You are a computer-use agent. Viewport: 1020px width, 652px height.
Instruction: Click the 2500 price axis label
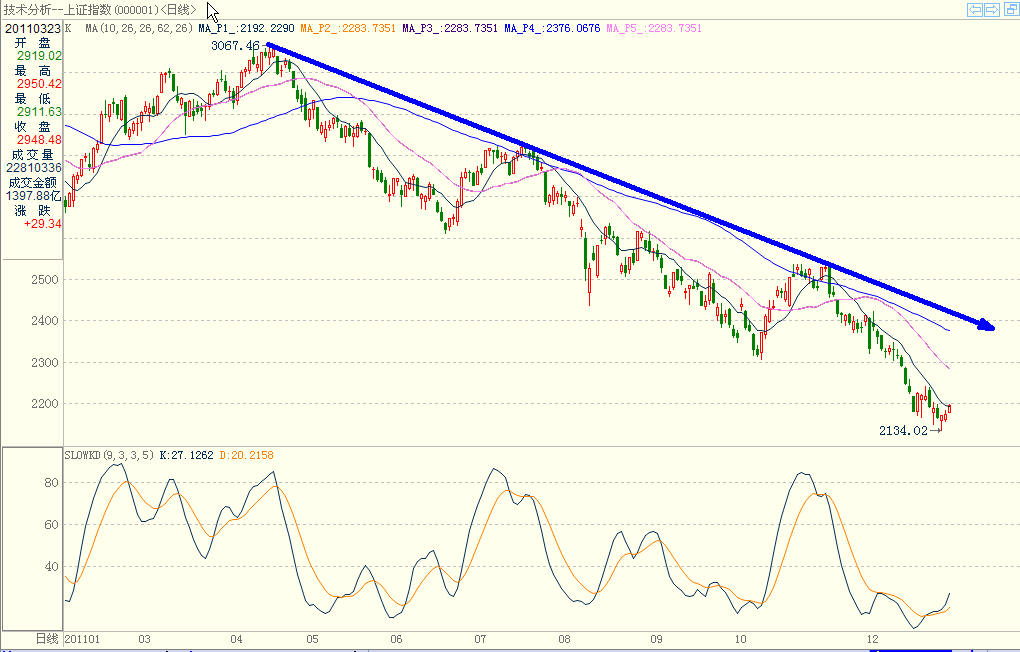(45, 280)
